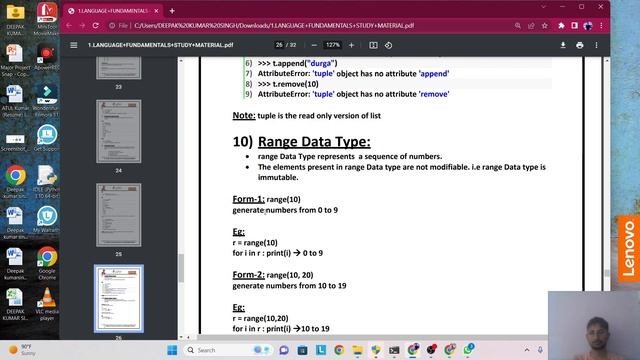
Task: Click the Chrome tab search chevron
Action: pyautogui.click(x=543, y=7)
